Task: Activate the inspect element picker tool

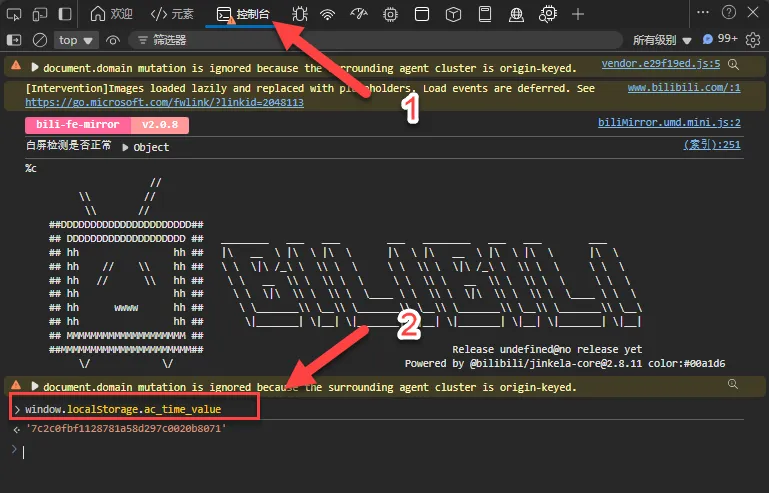Action: pyautogui.click(x=14, y=14)
